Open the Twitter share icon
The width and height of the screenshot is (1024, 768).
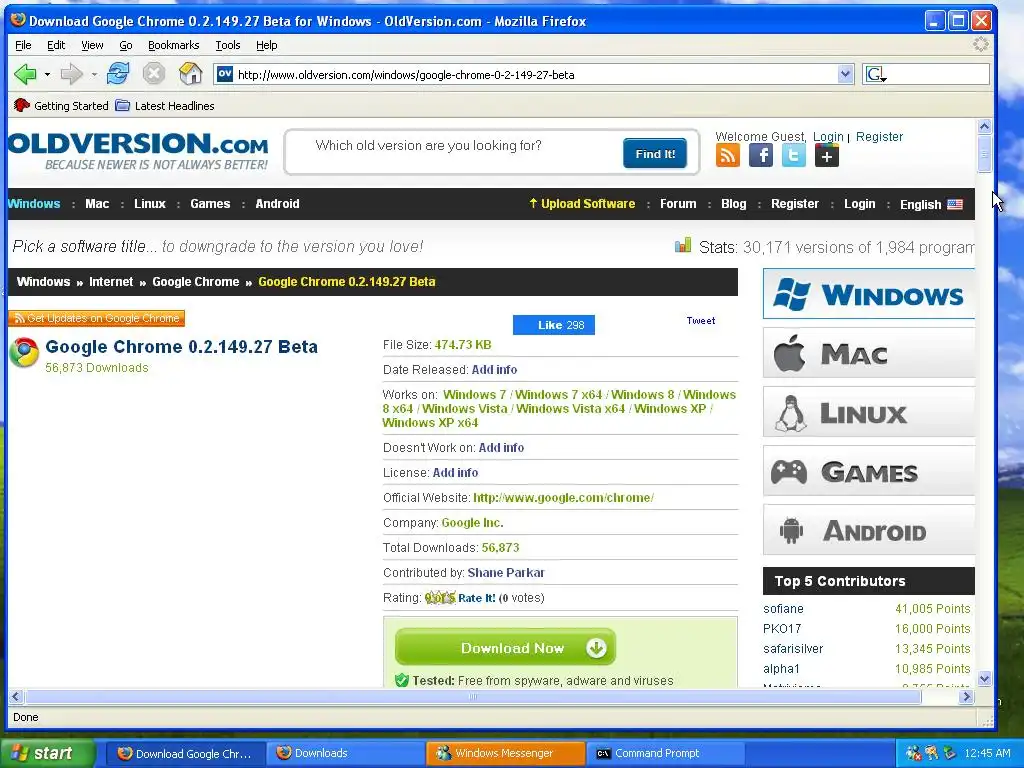point(793,155)
